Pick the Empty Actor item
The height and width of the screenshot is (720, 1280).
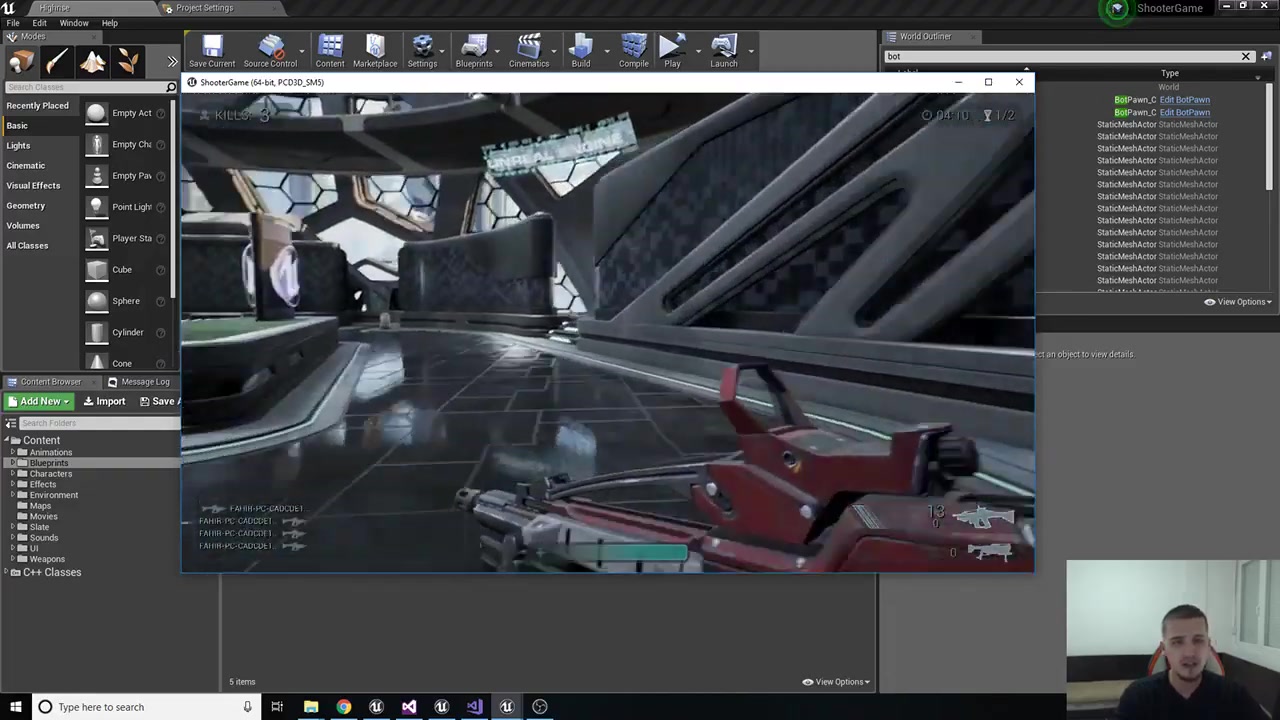(132, 113)
